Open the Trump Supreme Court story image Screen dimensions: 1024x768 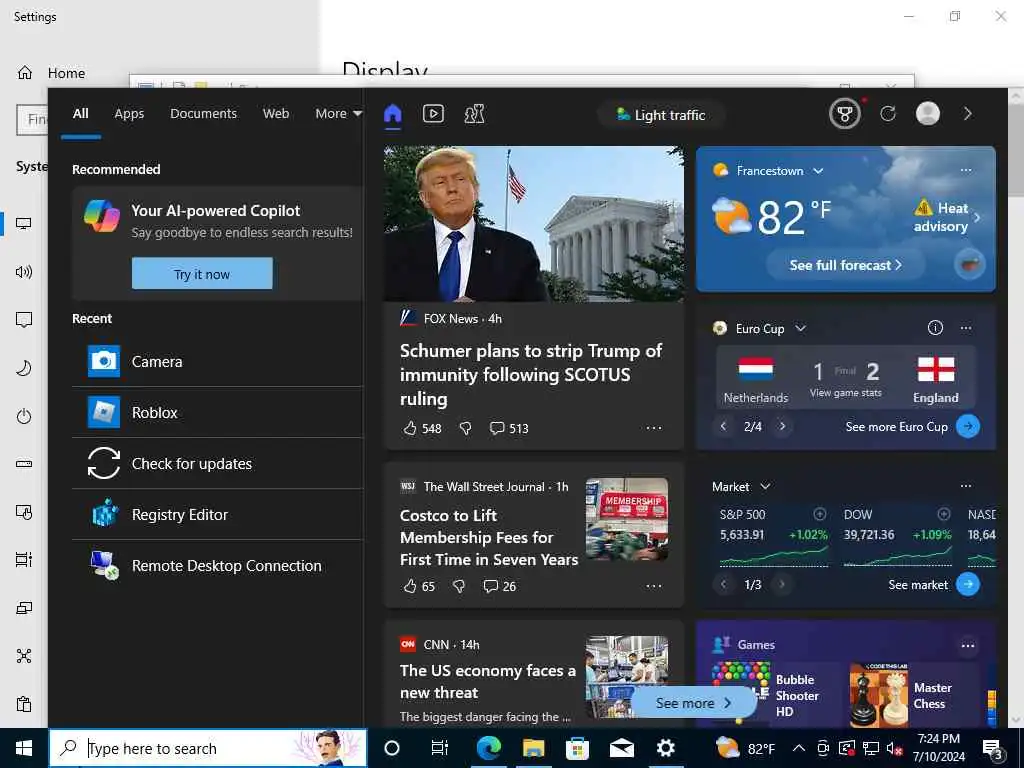[534, 223]
